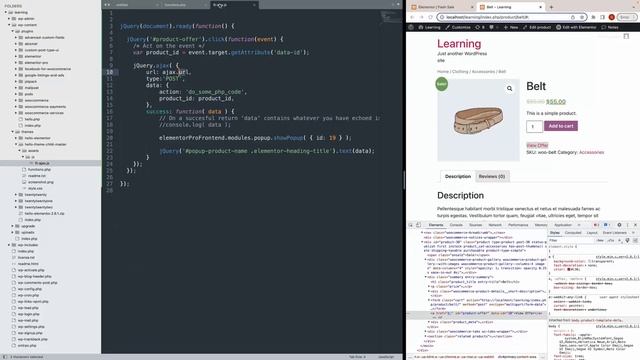Select wp-config.php file in sidebar
Image resolution: width=640 pixels, height=360 pixels.
click(29, 289)
